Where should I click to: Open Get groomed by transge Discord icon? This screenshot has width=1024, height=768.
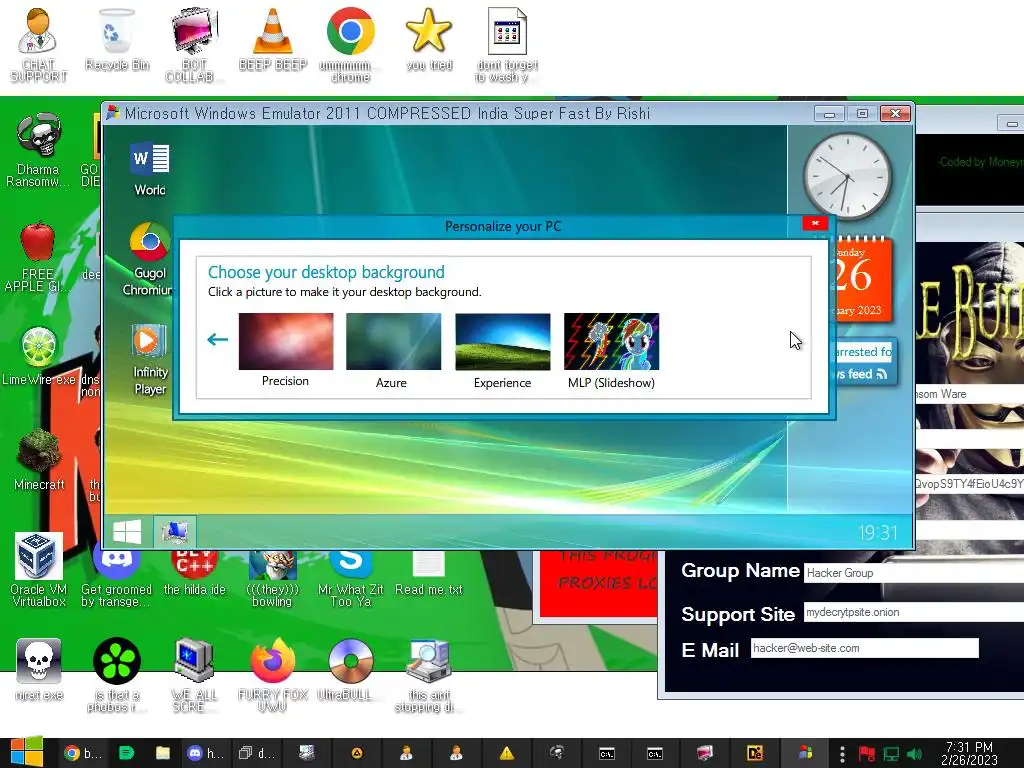coord(116,579)
